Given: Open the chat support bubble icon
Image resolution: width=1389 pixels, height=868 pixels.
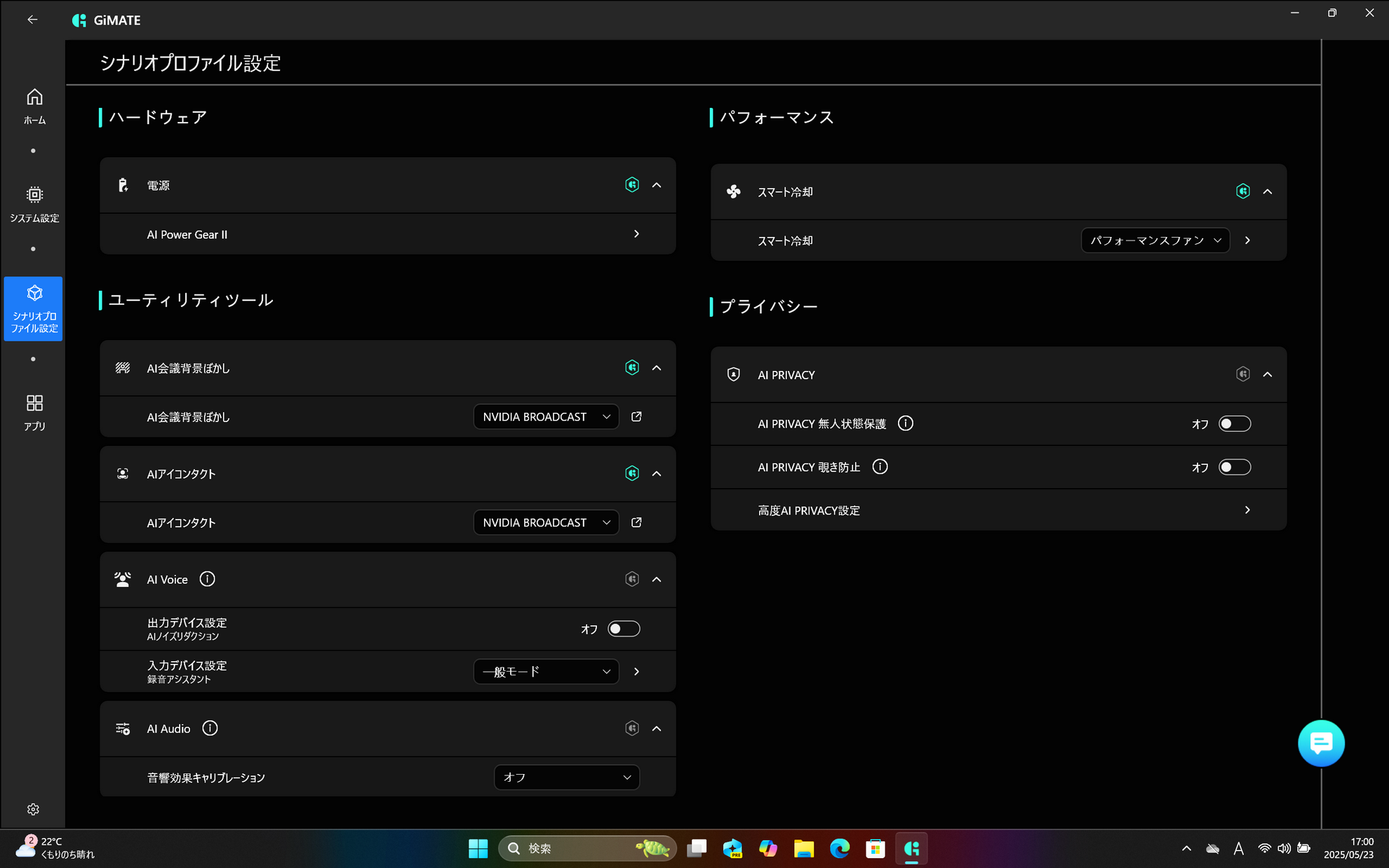Looking at the screenshot, I should click(1320, 742).
